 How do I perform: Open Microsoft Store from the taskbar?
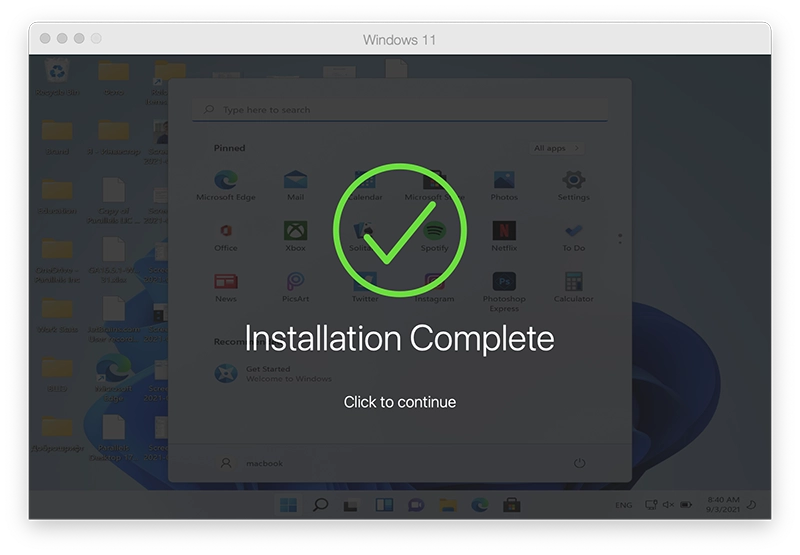pos(511,505)
